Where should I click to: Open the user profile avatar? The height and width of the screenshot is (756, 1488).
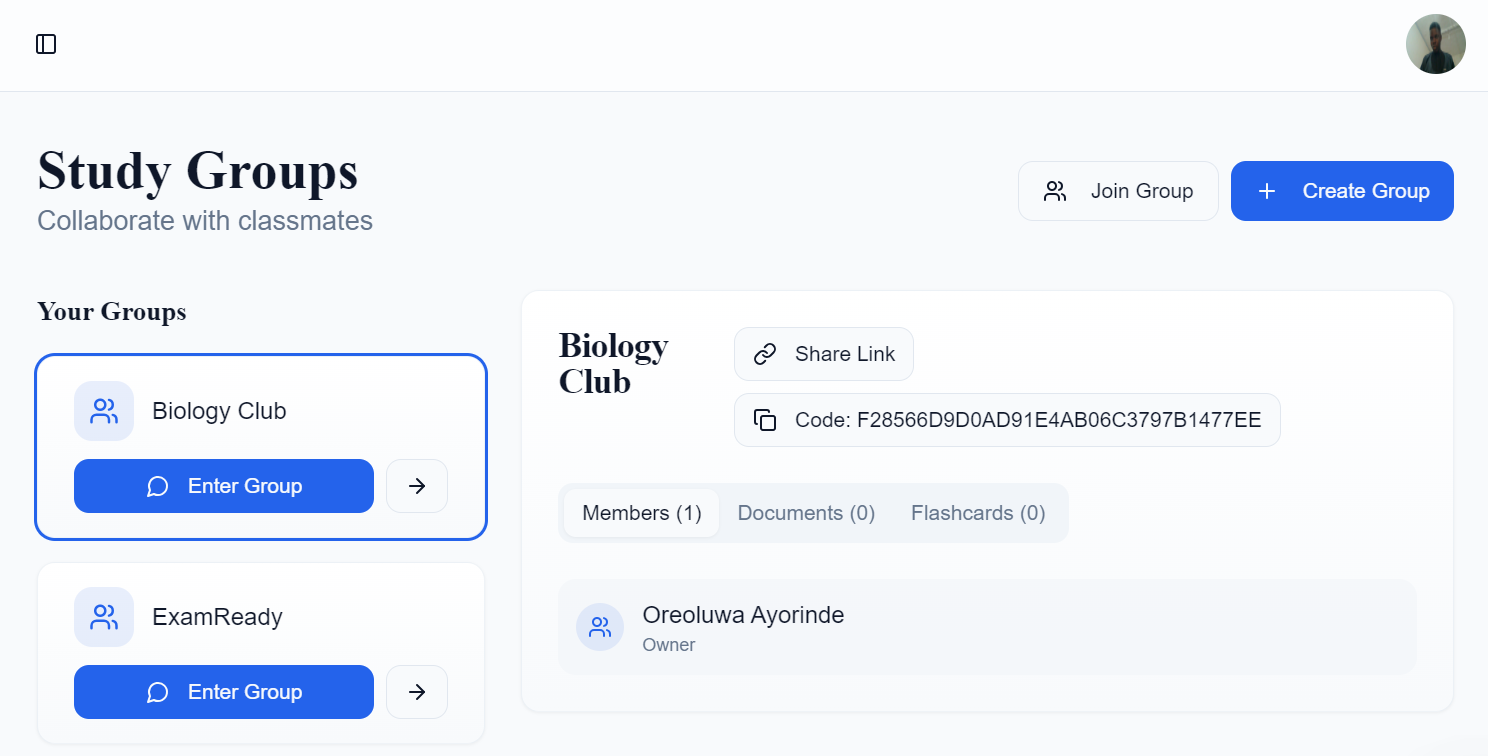(x=1435, y=44)
